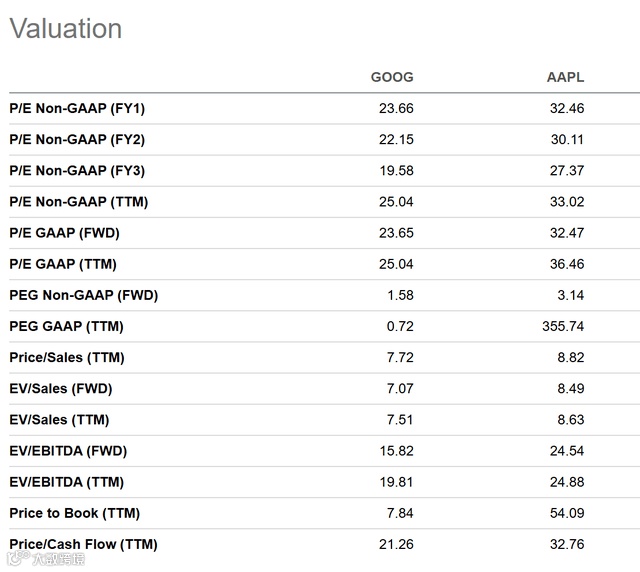This screenshot has width=640, height=572.
Task: Click the watermark logo icon at bottom
Action: pyautogui.click(x=19, y=558)
